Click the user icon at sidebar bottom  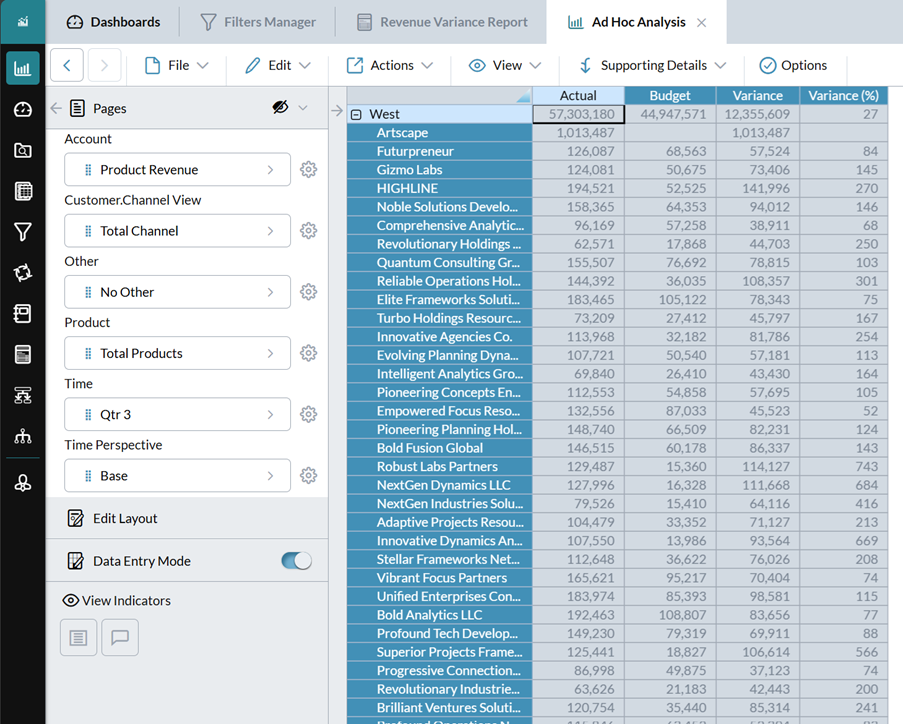[x=22, y=484]
